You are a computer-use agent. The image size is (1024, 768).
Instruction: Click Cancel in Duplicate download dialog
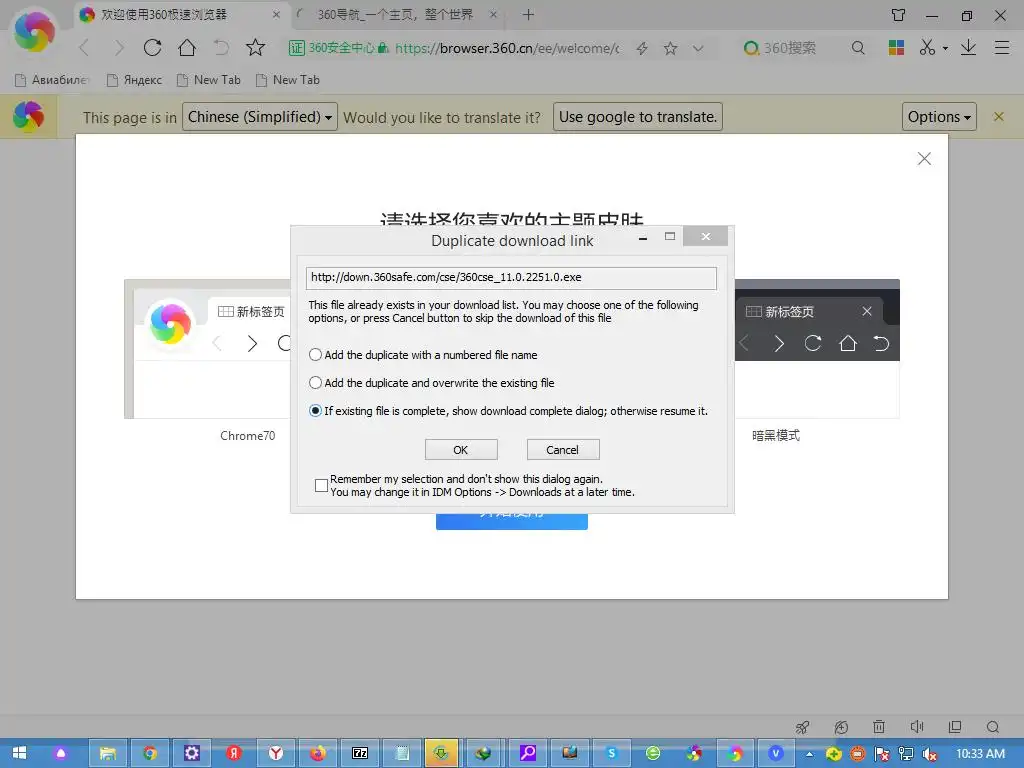click(563, 449)
